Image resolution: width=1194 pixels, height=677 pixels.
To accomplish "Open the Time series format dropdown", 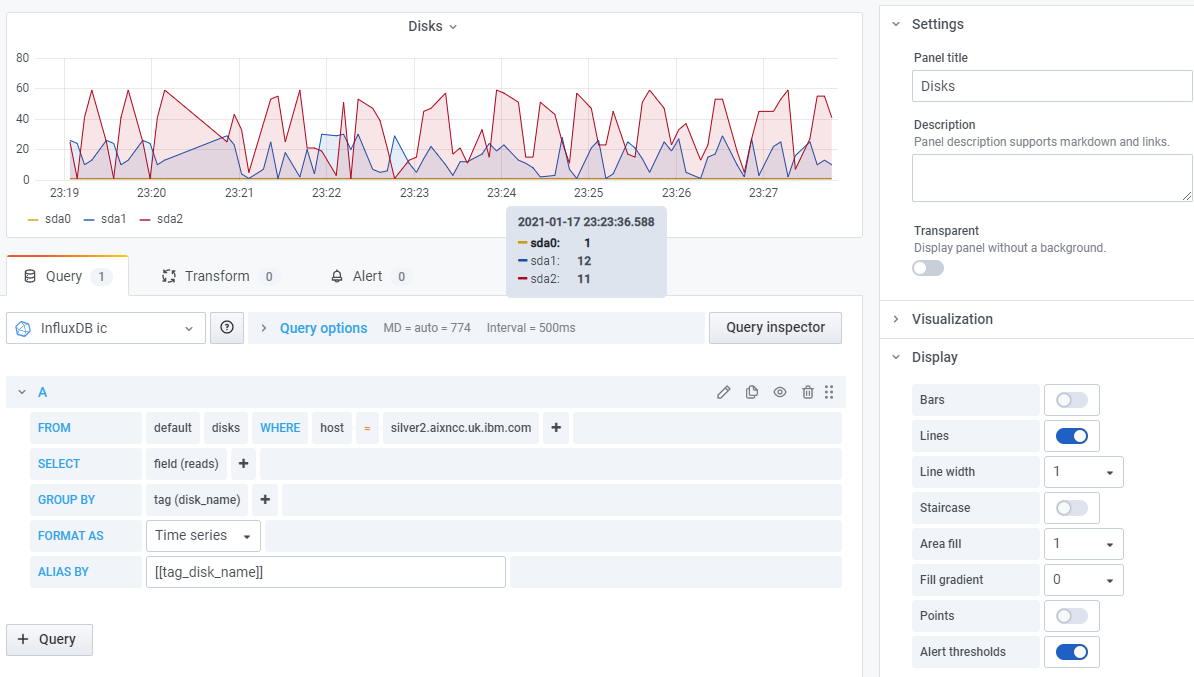I will coord(202,535).
